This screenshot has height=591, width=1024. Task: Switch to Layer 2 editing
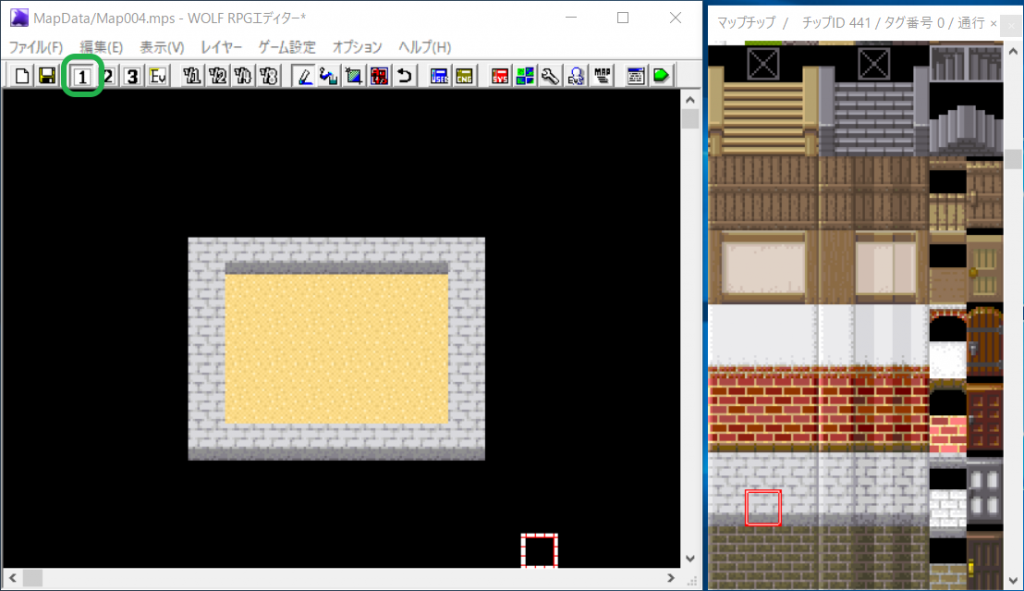108,76
